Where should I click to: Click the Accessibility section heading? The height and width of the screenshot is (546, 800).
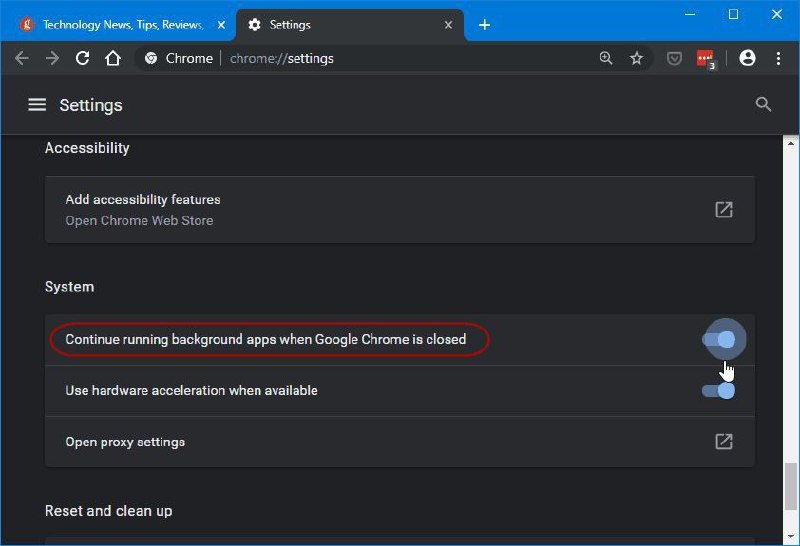[x=87, y=148]
